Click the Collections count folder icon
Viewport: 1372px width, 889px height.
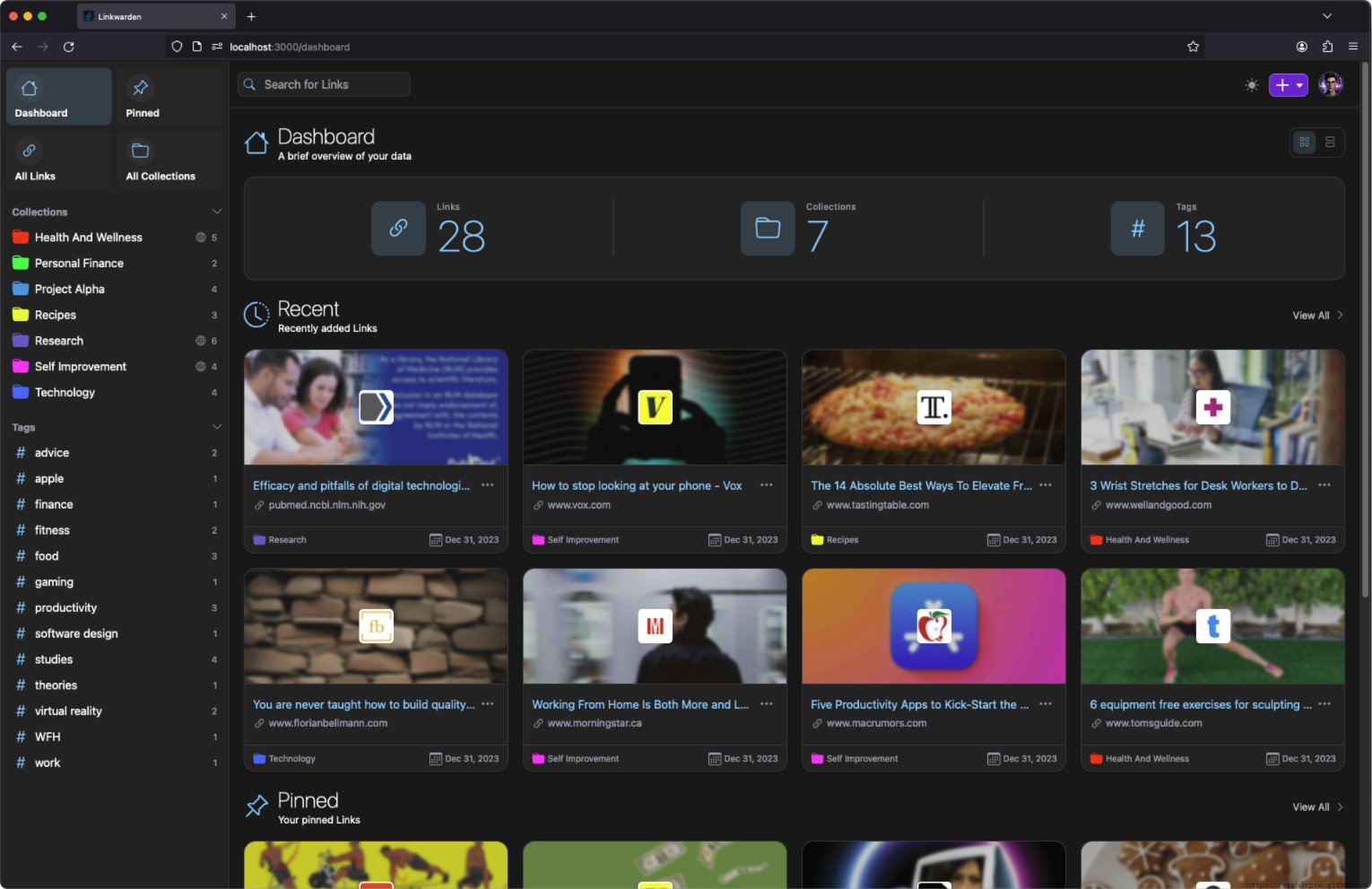[768, 229]
